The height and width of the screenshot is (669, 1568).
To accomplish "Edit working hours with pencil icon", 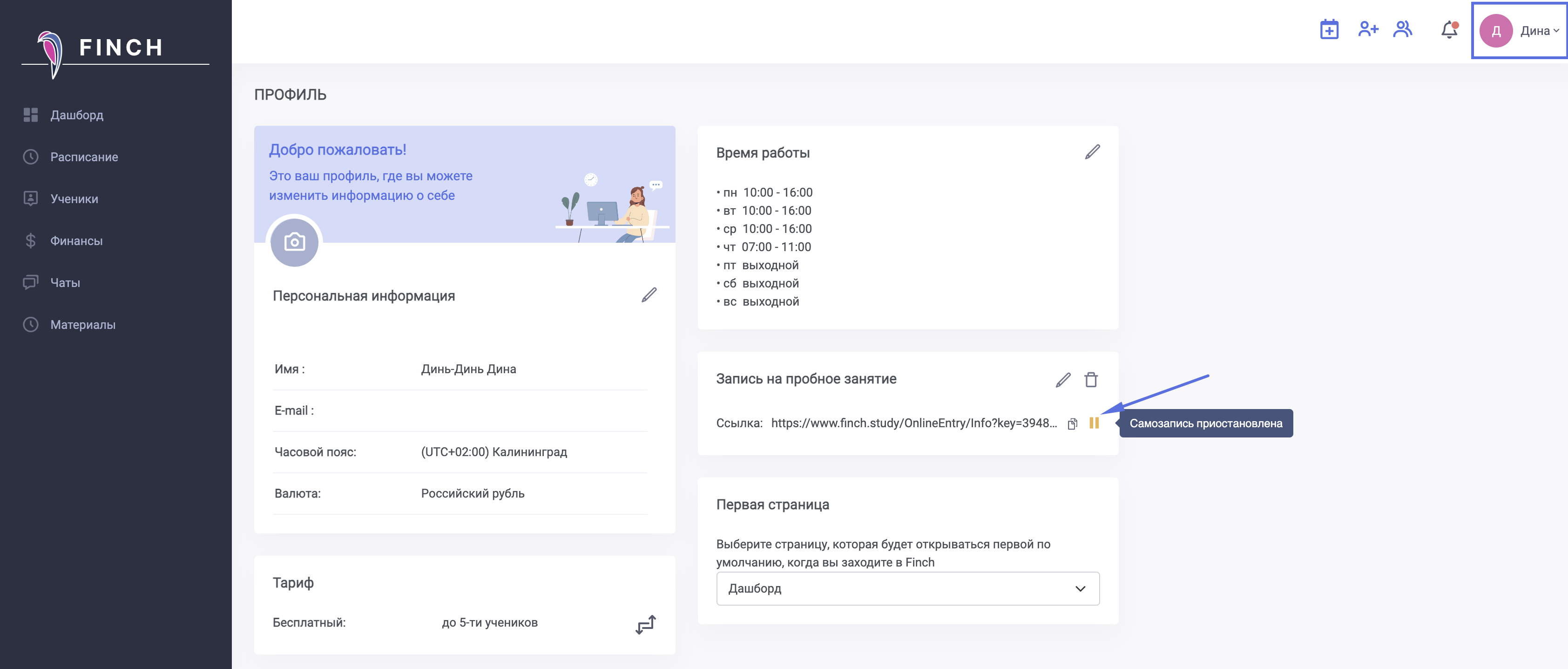I will click(1093, 152).
